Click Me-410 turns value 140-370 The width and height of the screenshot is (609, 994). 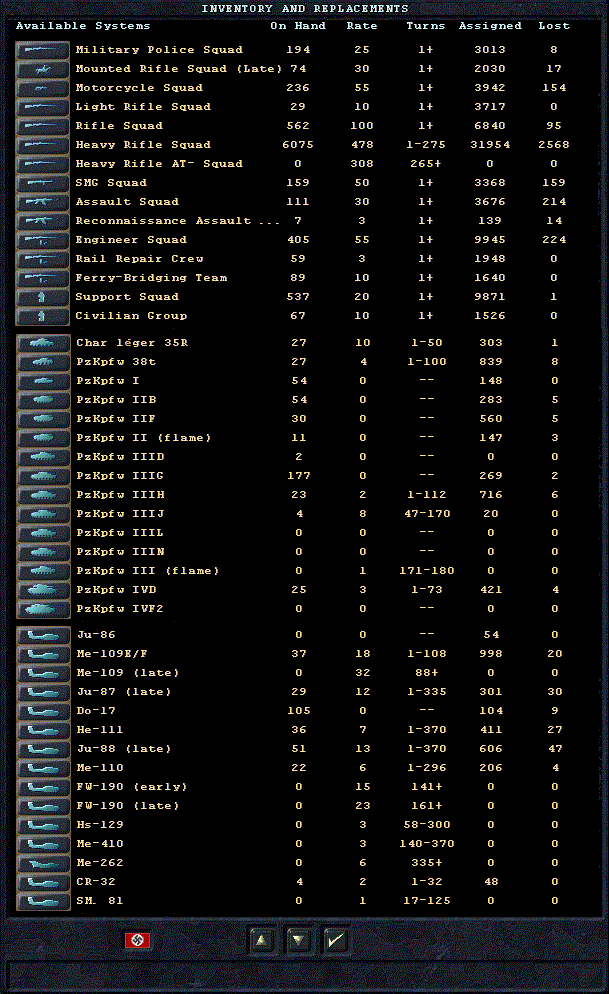pos(426,844)
